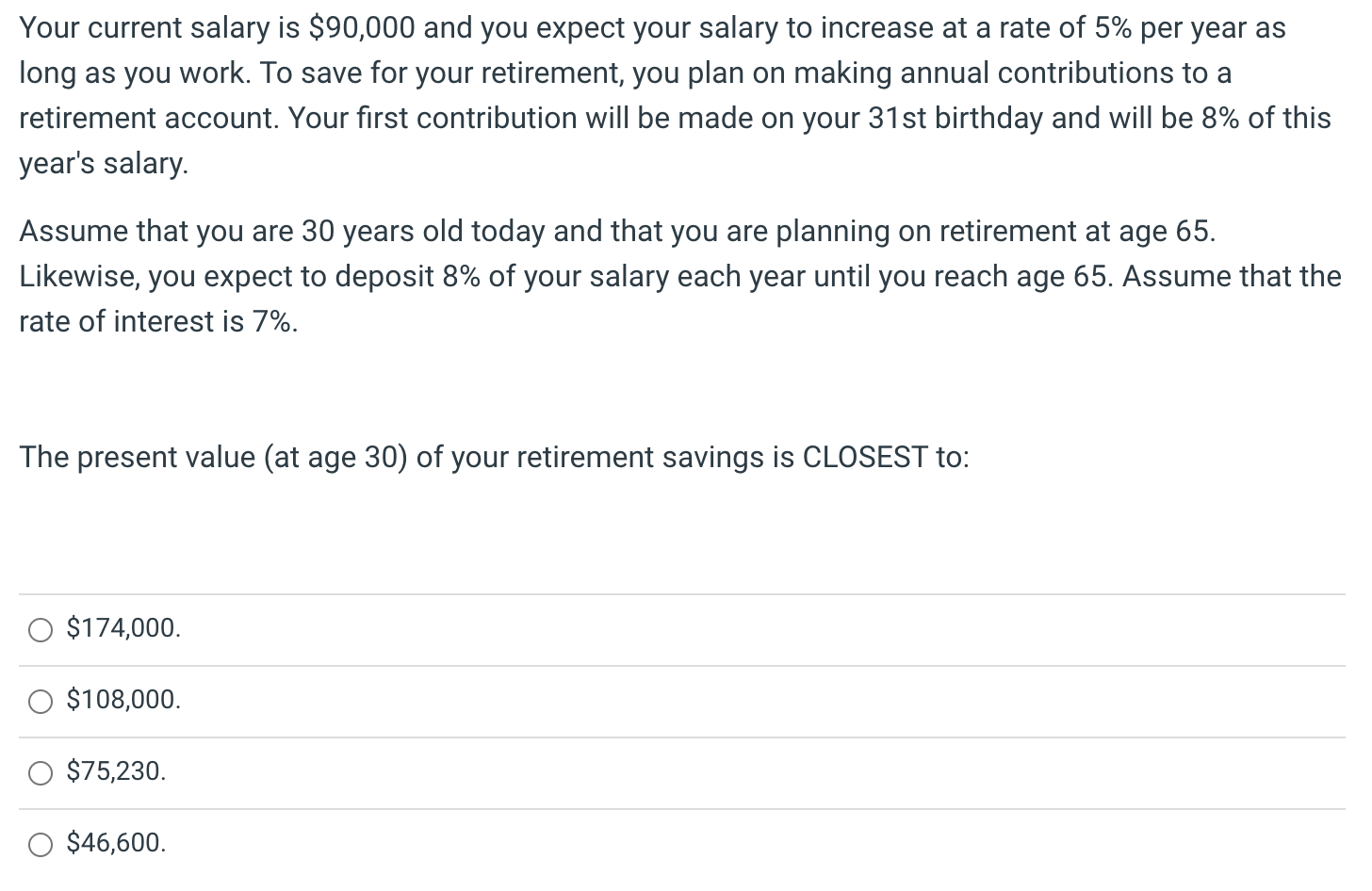The width and height of the screenshot is (1372, 891).
Task: Click the "$174,000." answer label text
Action: tap(123, 628)
